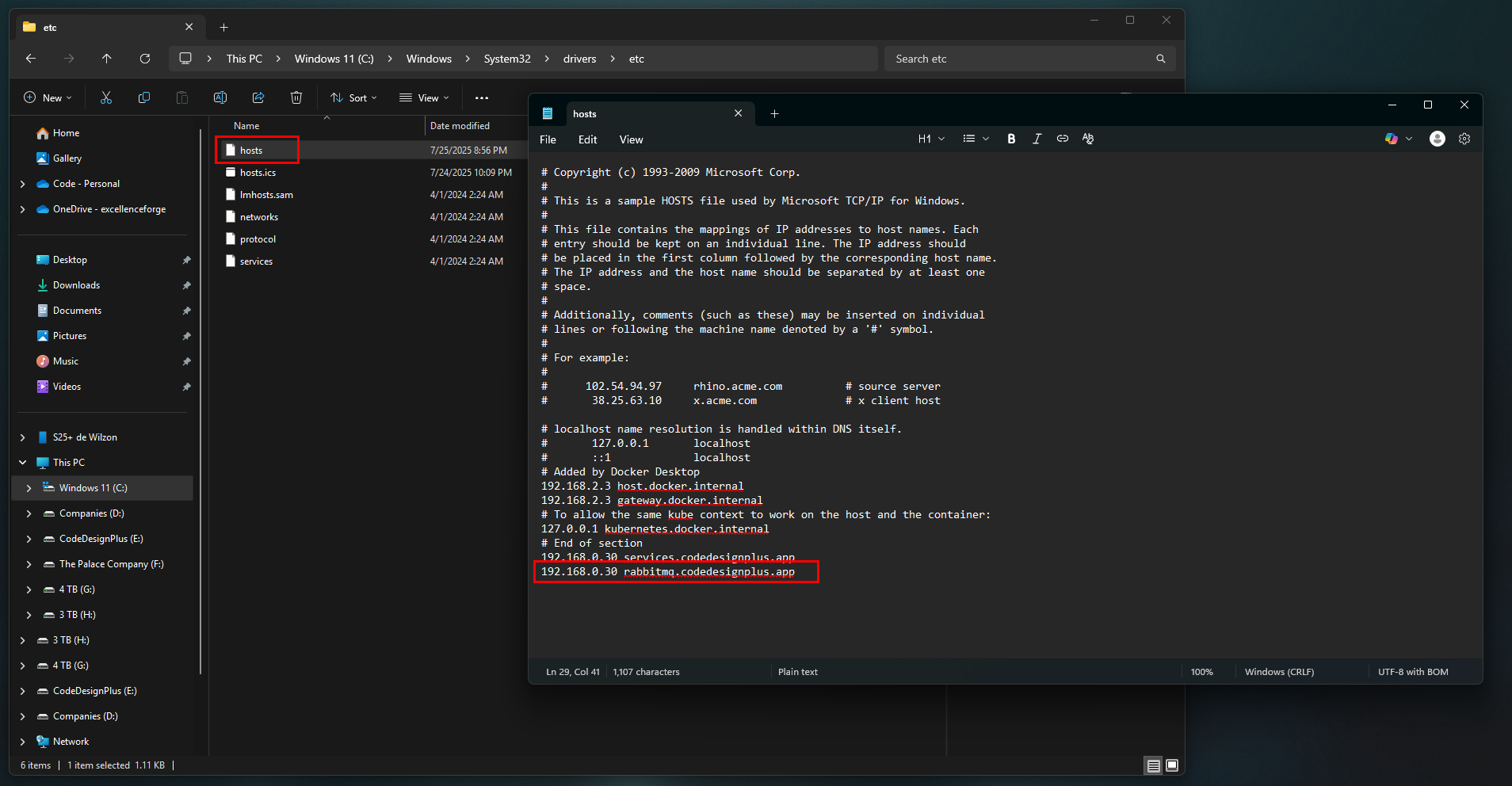1512x786 pixels.
Task: Select the lmhosts.sam file
Action: coord(266,195)
